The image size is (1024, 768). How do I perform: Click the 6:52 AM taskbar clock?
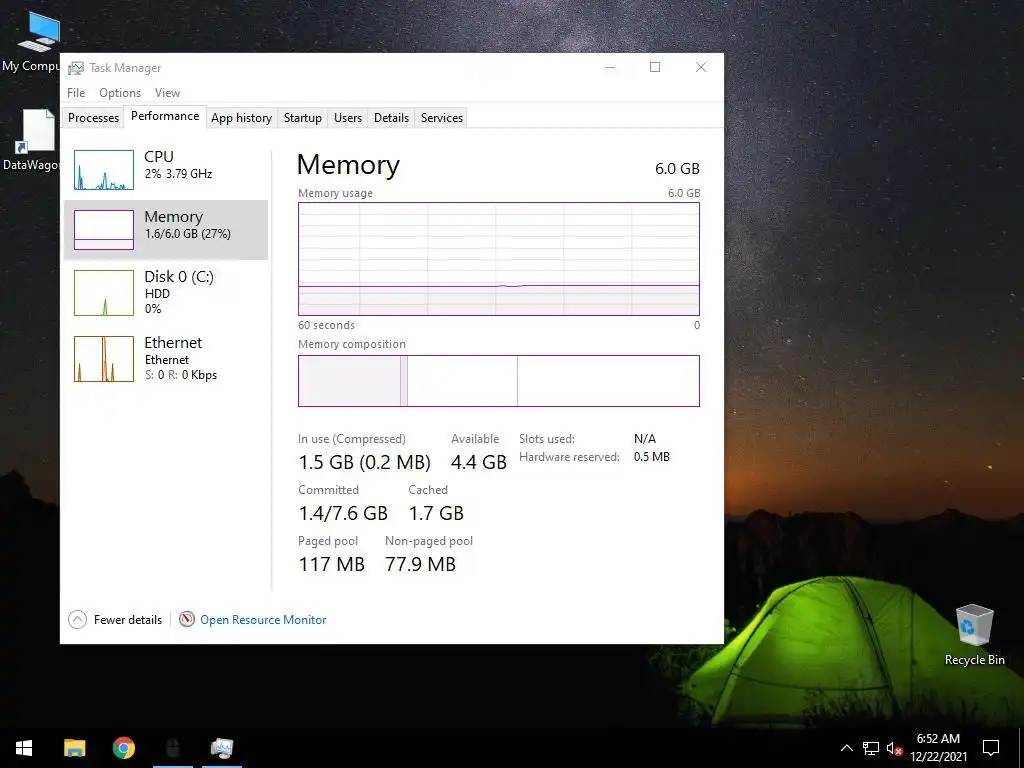click(938, 739)
